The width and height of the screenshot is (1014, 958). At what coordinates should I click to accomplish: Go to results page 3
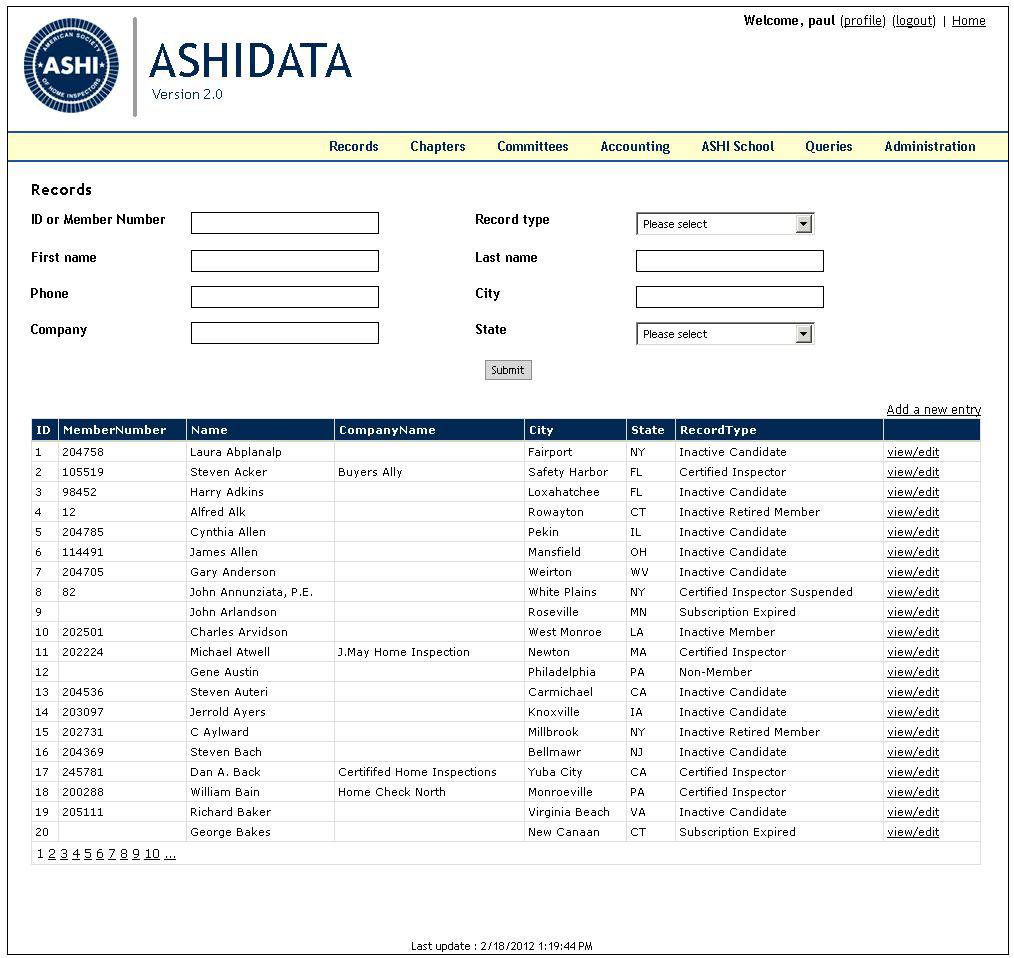(x=64, y=855)
